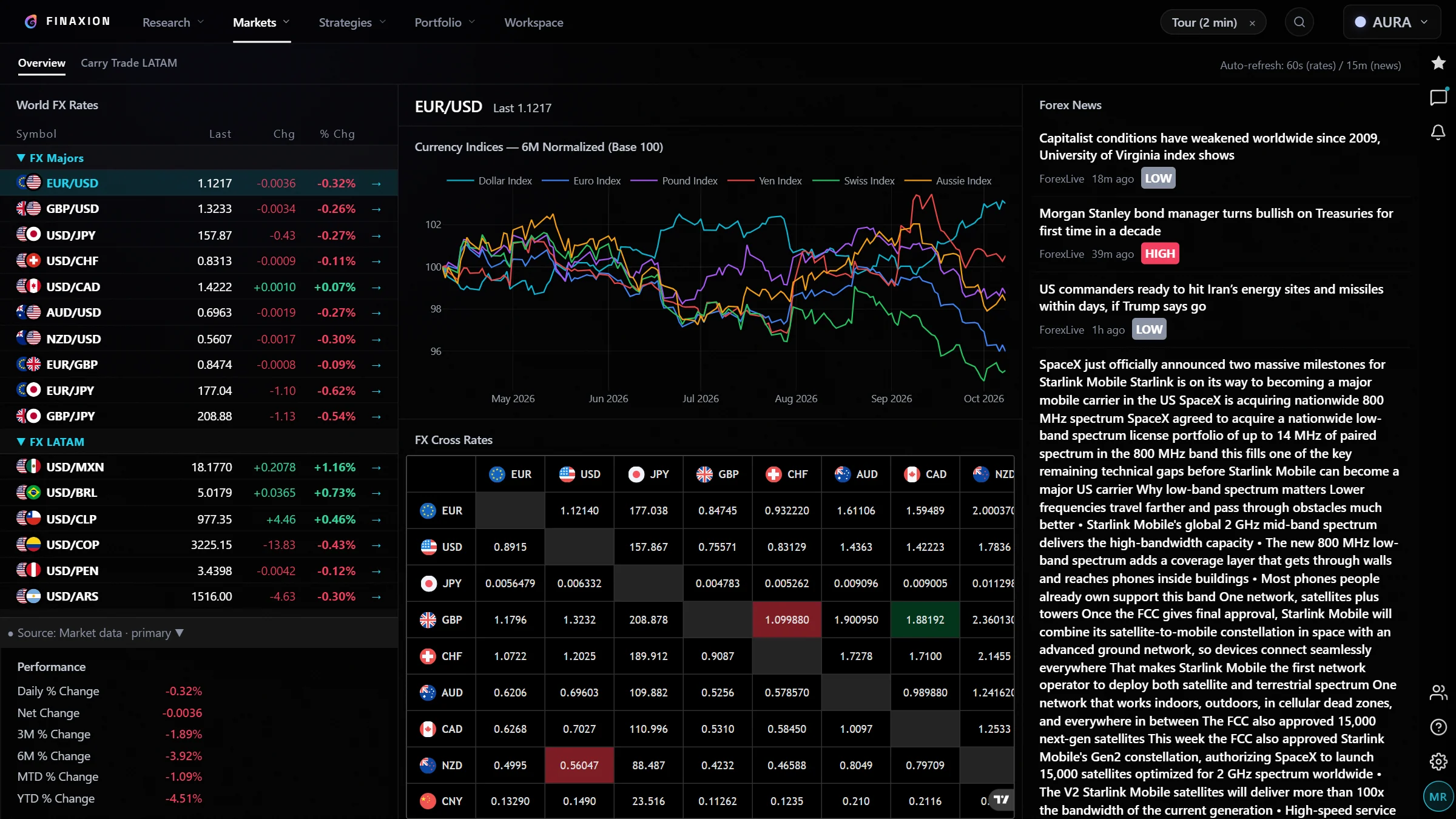Click the Finaxion logo icon

pyautogui.click(x=31, y=22)
